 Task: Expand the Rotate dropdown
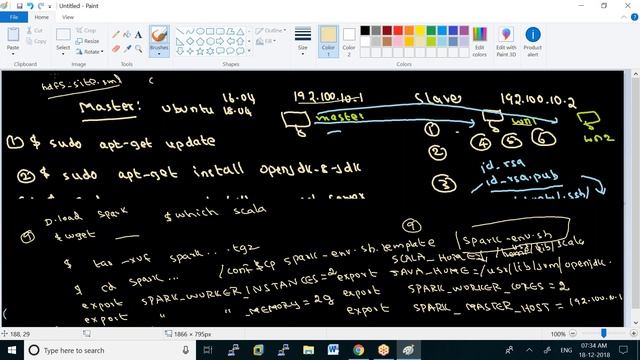[x=102, y=52]
